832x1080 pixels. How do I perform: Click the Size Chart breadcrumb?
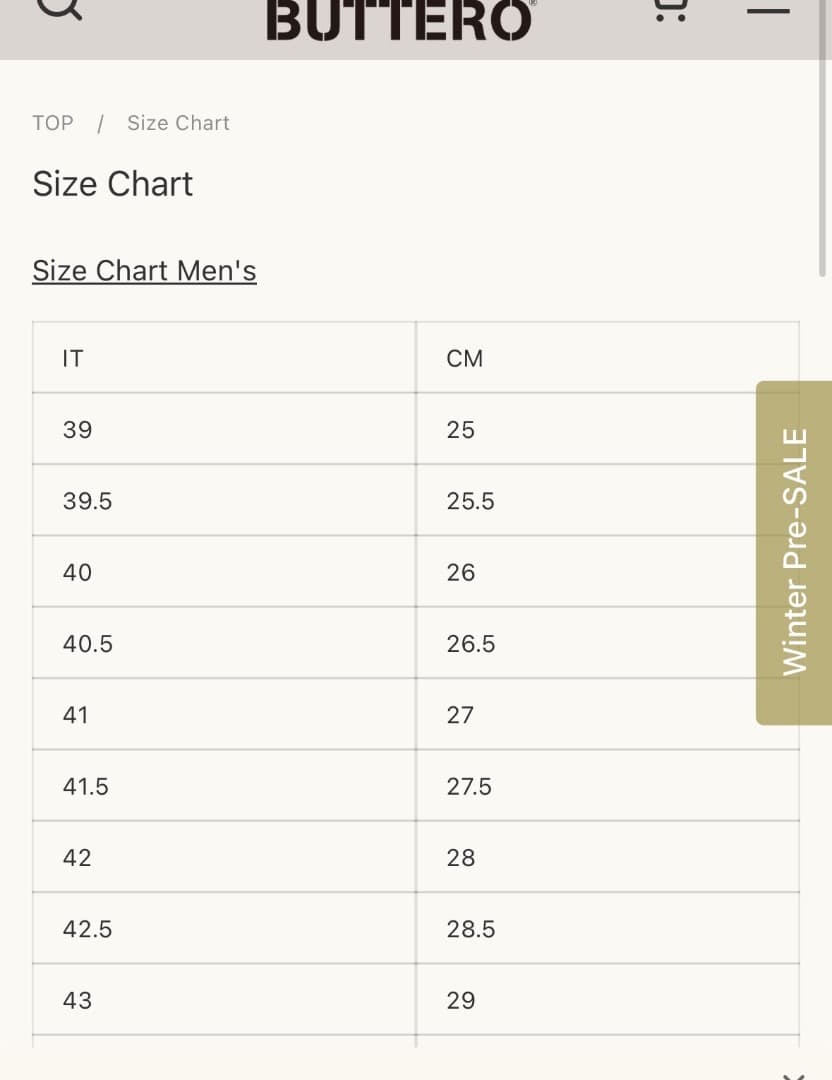coord(178,123)
